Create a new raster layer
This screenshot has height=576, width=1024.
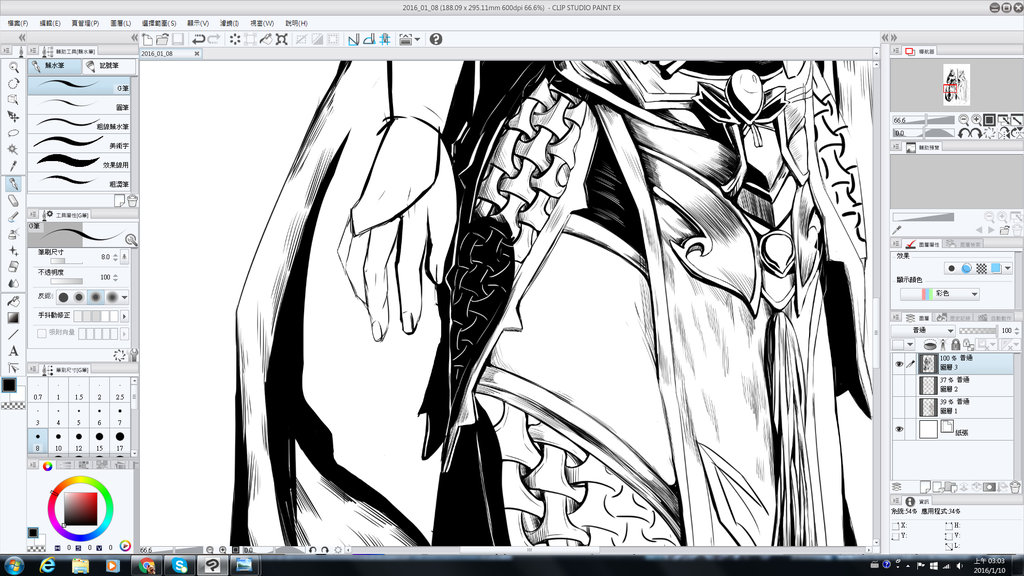(x=925, y=487)
